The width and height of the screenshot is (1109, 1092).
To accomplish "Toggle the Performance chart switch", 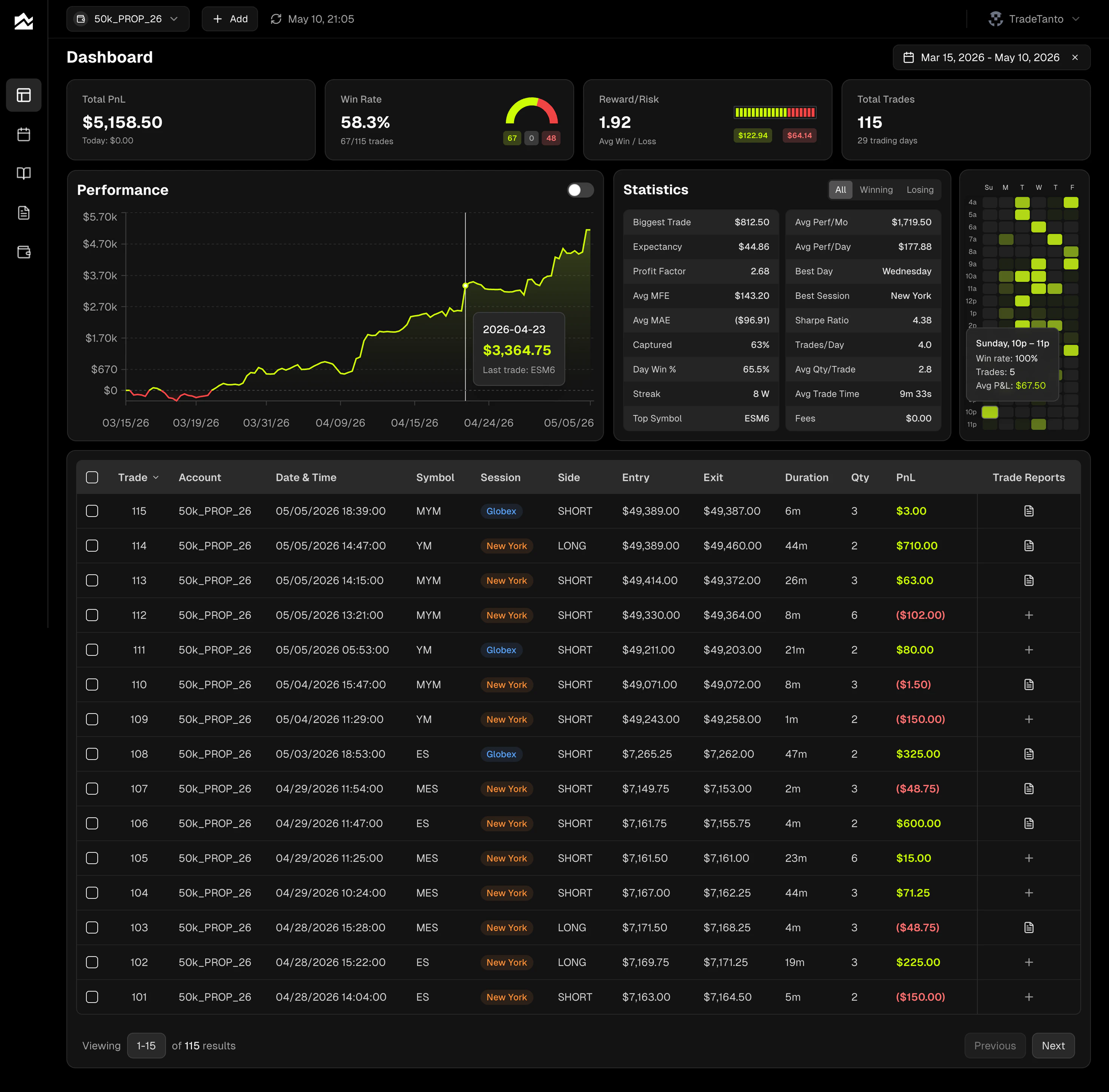I will [x=580, y=190].
